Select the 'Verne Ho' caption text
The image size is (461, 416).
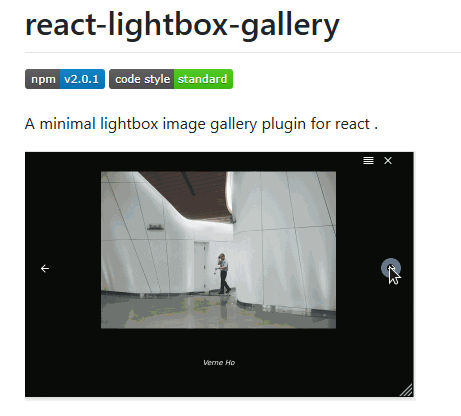coord(219,362)
